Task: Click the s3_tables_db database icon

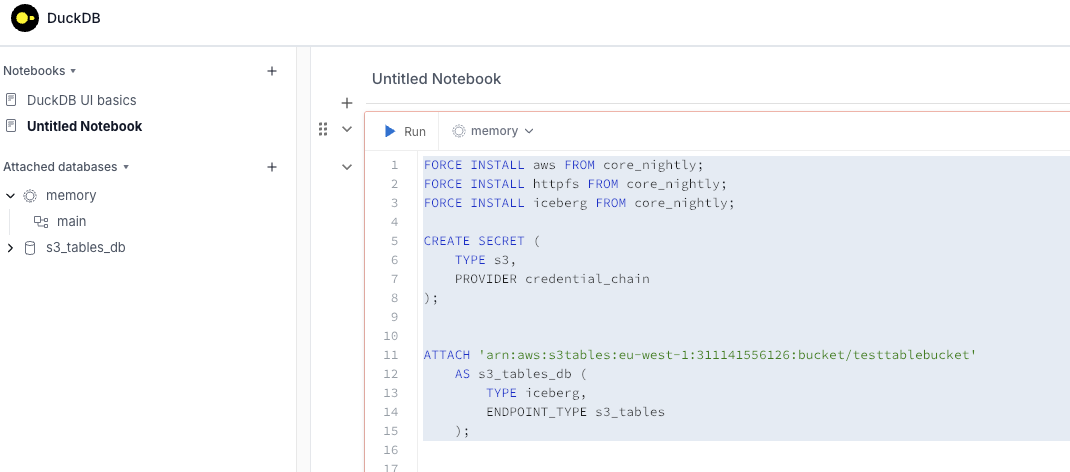Action: 30,248
